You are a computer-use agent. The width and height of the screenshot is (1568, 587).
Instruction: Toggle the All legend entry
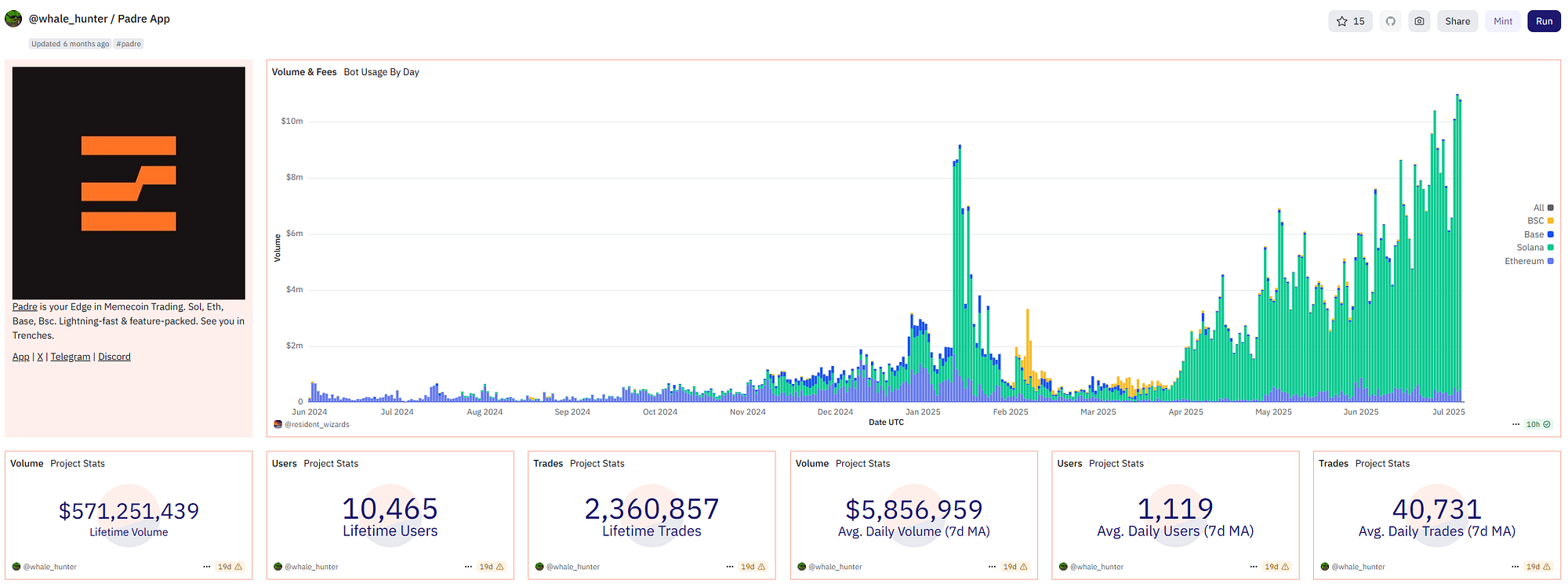(x=1543, y=208)
